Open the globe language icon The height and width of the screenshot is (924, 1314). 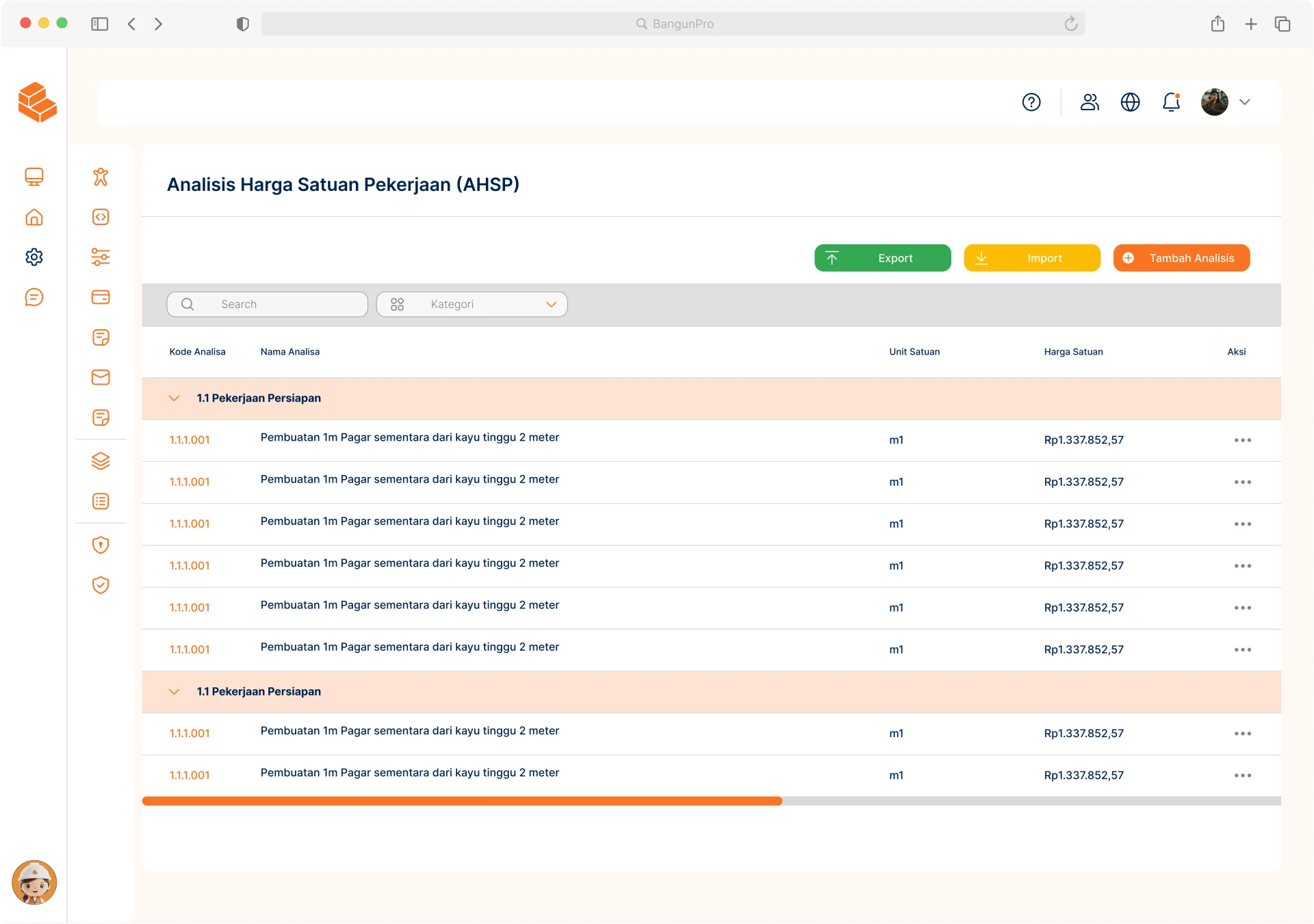click(1130, 102)
